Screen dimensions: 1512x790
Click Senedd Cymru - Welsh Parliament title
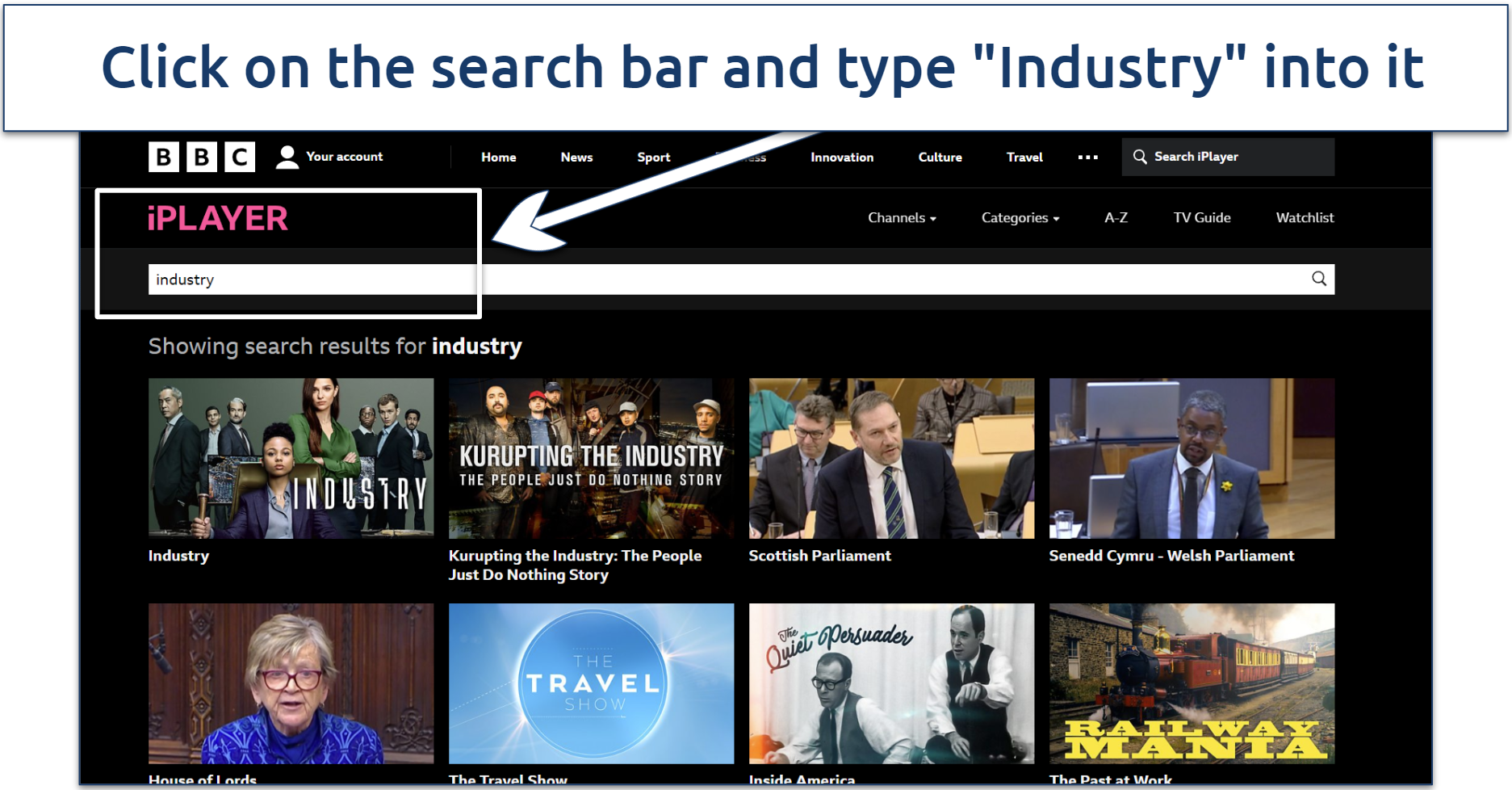1171,556
